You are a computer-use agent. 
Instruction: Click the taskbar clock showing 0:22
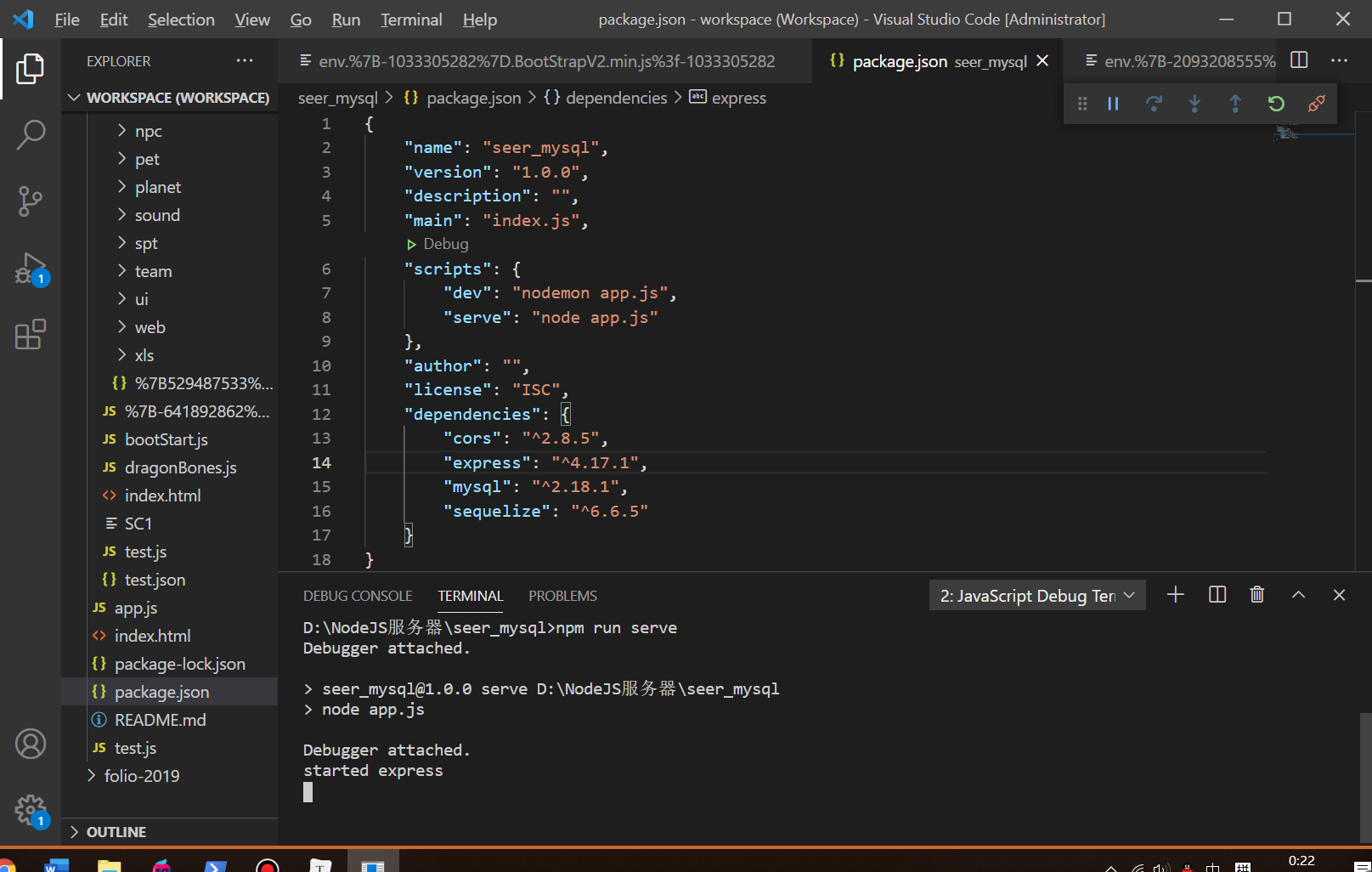coord(1301,861)
